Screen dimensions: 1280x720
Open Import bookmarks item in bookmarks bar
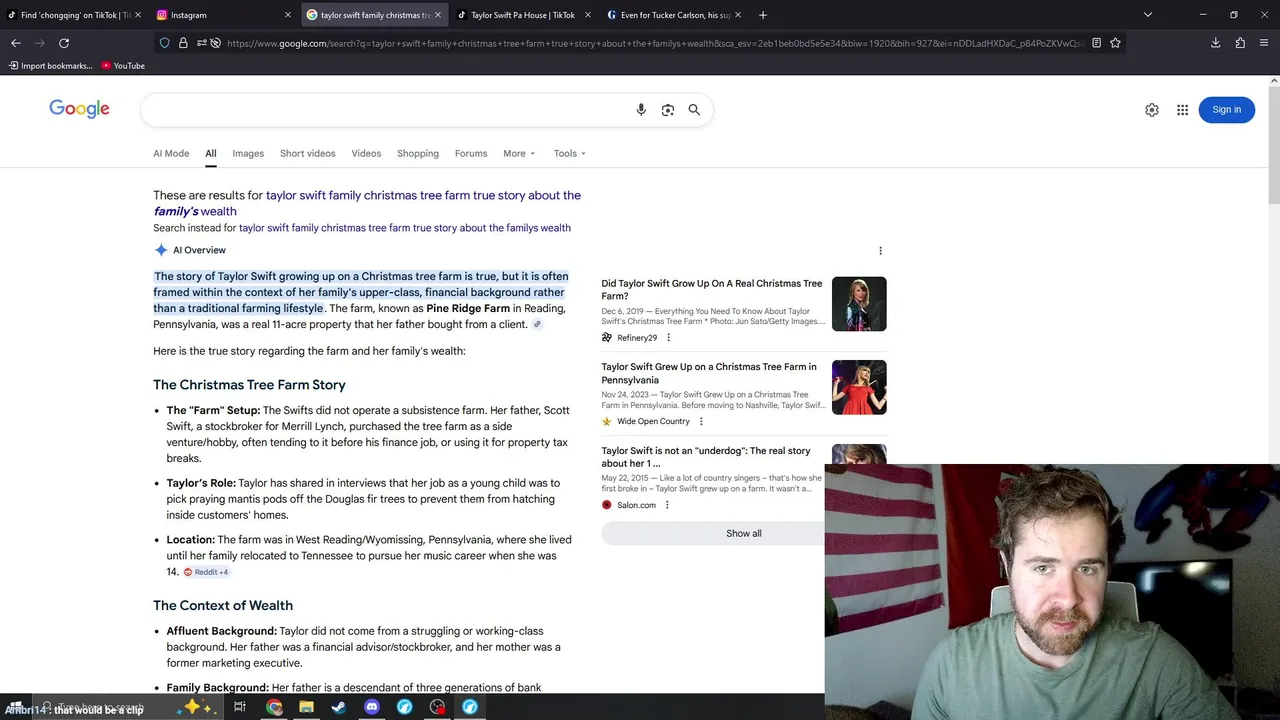[x=50, y=66]
